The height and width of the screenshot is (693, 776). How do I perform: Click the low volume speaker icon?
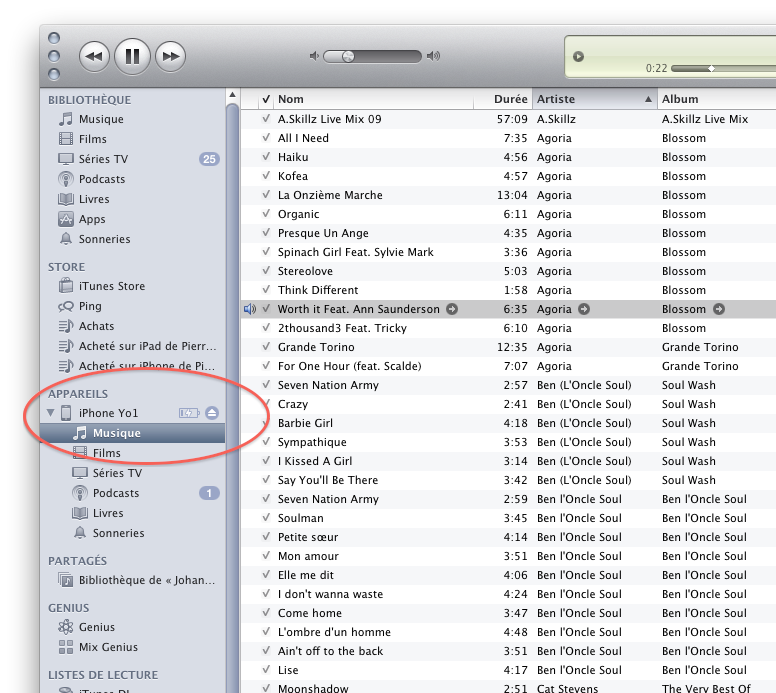pyautogui.click(x=314, y=56)
